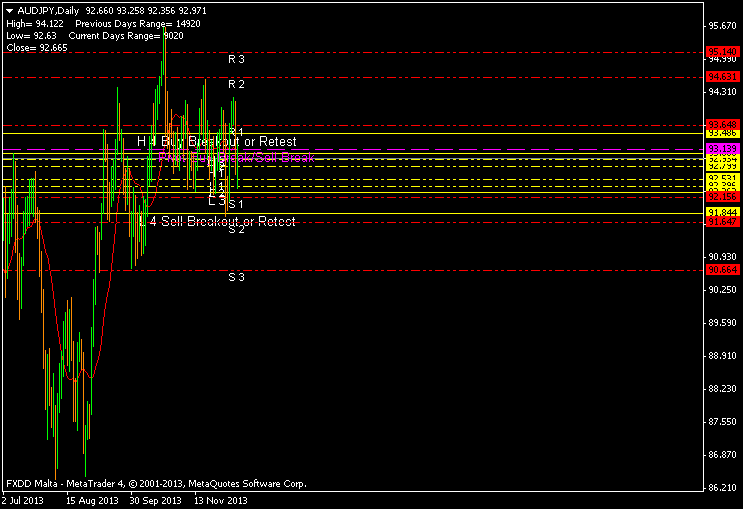Click the AUDJPY,Daily chart title
This screenshot has width=743, height=509.
coord(51,9)
